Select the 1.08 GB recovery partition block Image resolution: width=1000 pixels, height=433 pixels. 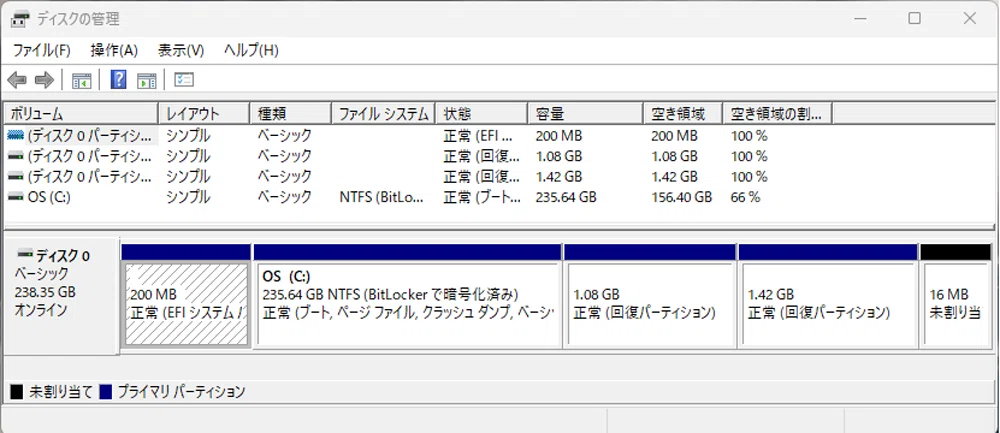pyautogui.click(x=649, y=304)
